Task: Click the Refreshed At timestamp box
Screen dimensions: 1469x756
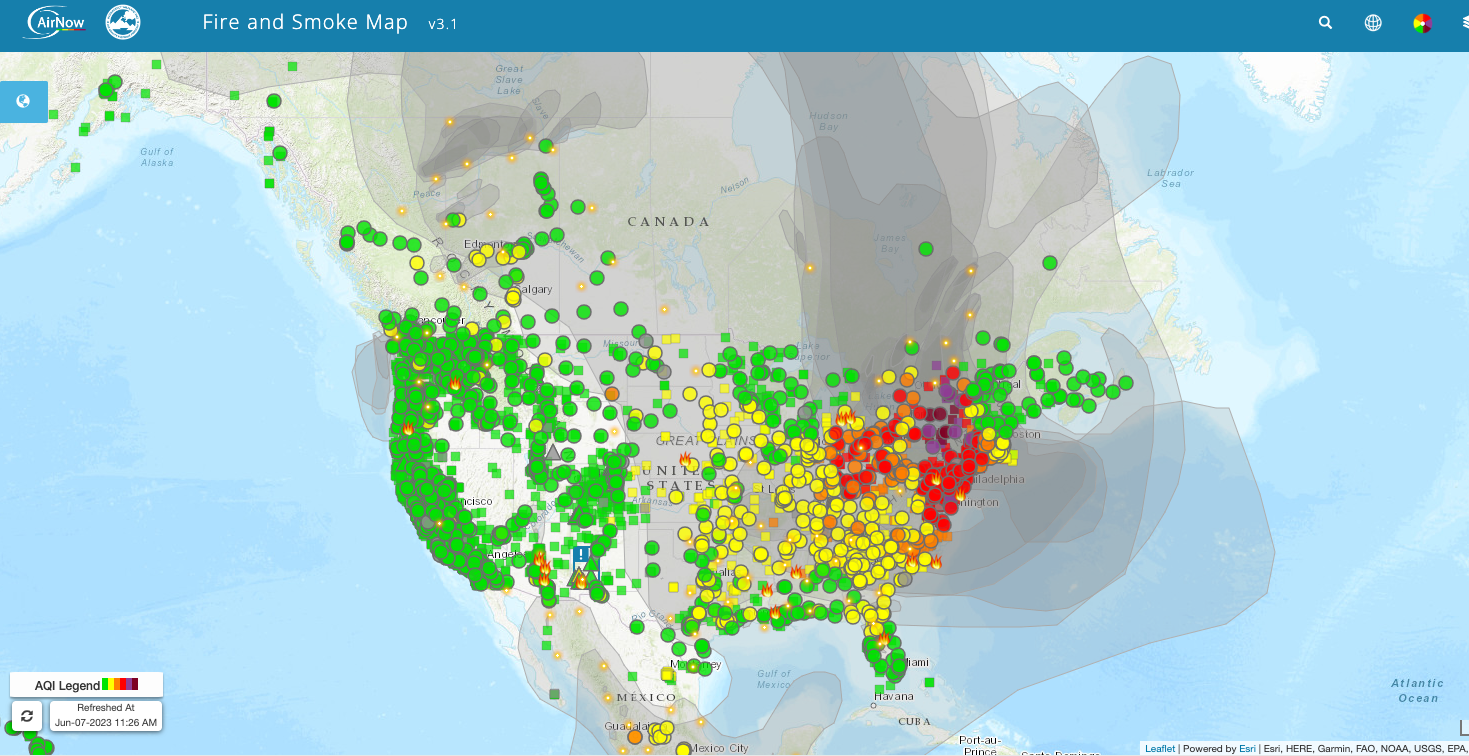Action: point(105,715)
